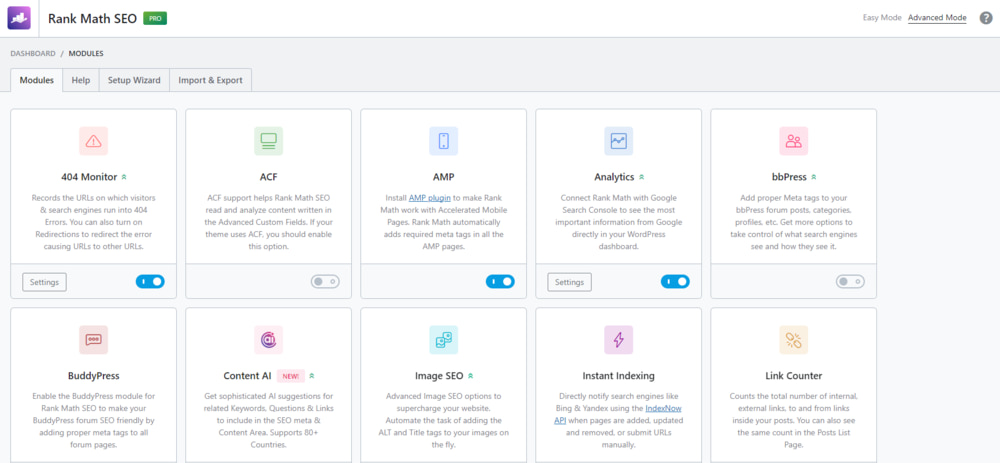Click the Analytics chart icon
This screenshot has height=463, width=1000.
coord(619,141)
